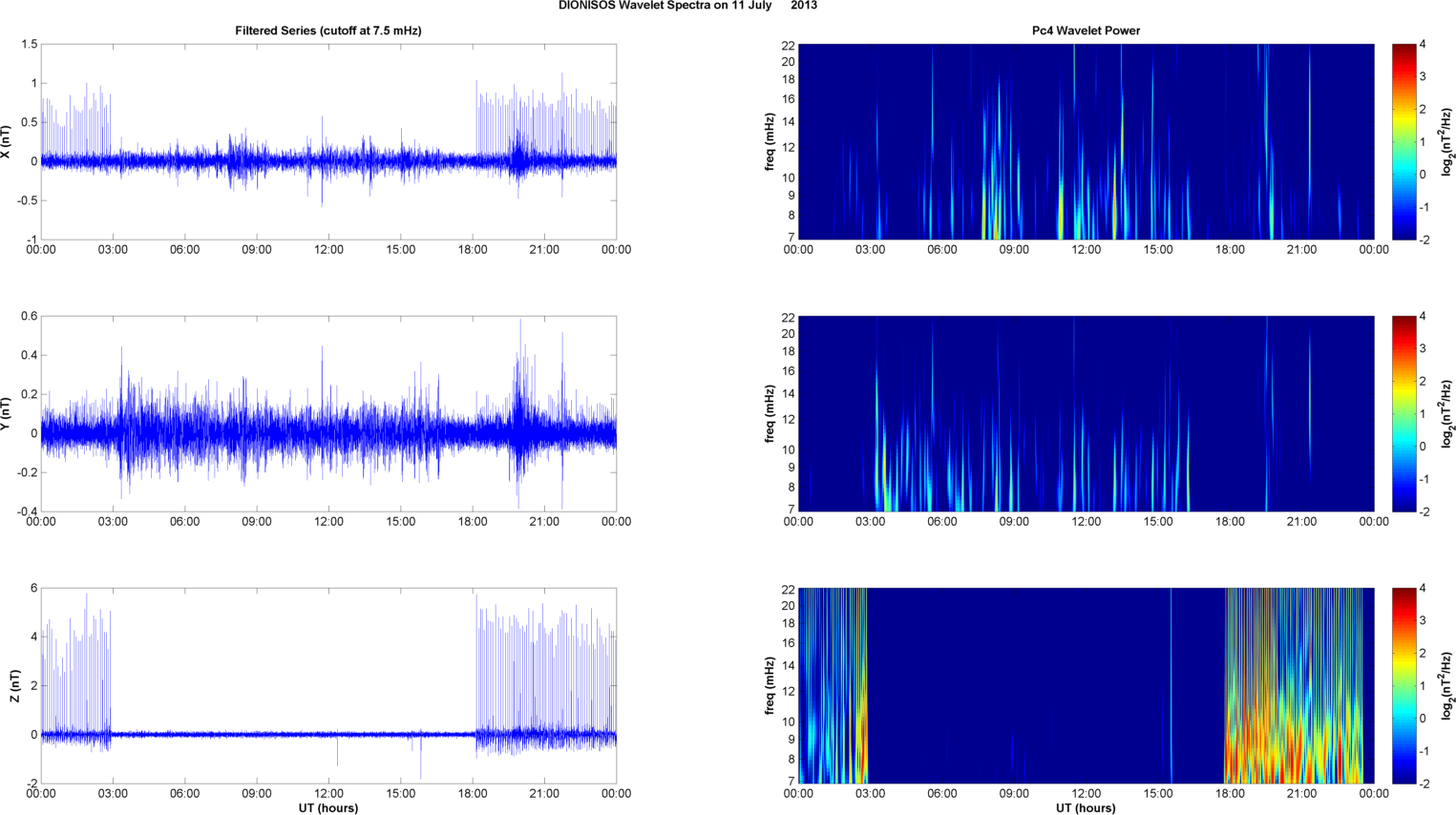This screenshot has height=815, width=1456.
Task: Click the "-0.4" tick on the Y plot
Action: [27, 512]
